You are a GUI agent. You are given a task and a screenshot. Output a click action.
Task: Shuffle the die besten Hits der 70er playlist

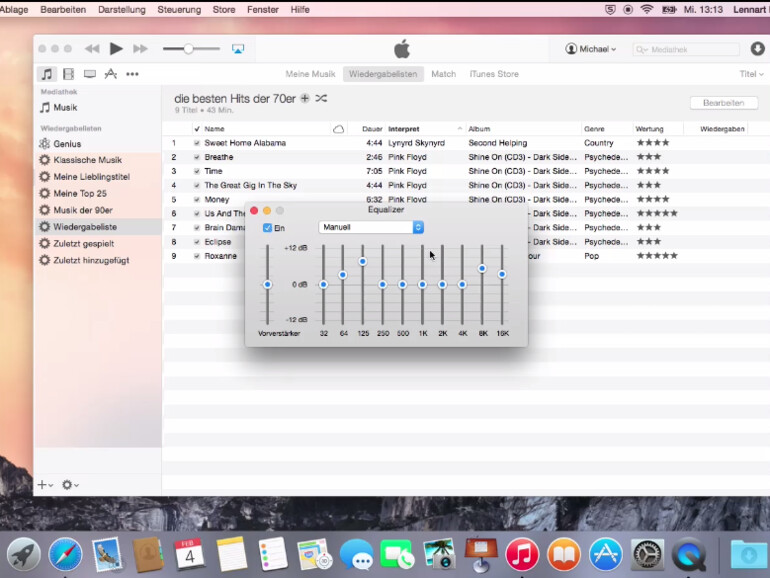tap(321, 98)
